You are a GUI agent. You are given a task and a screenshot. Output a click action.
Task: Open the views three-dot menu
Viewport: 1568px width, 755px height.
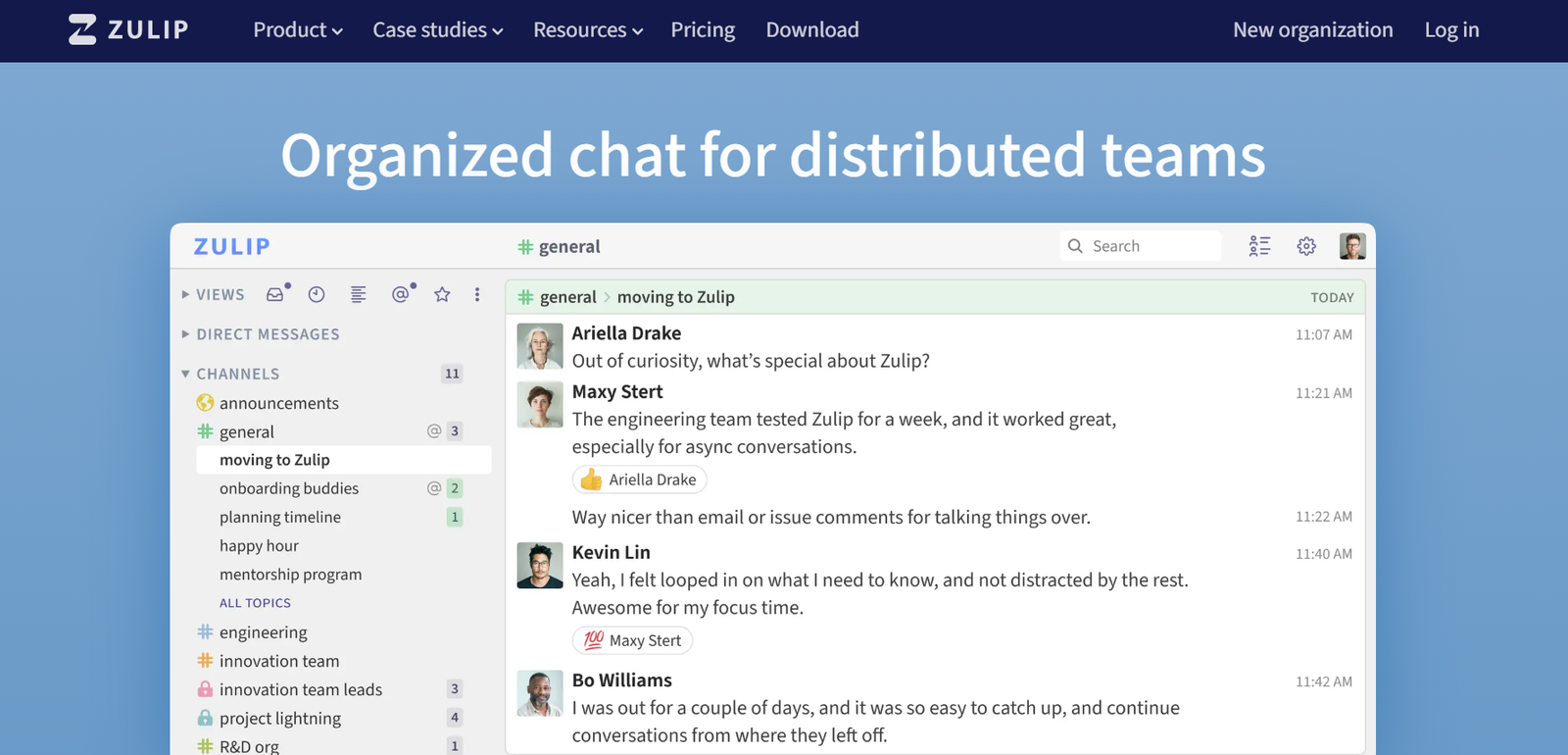tap(477, 294)
